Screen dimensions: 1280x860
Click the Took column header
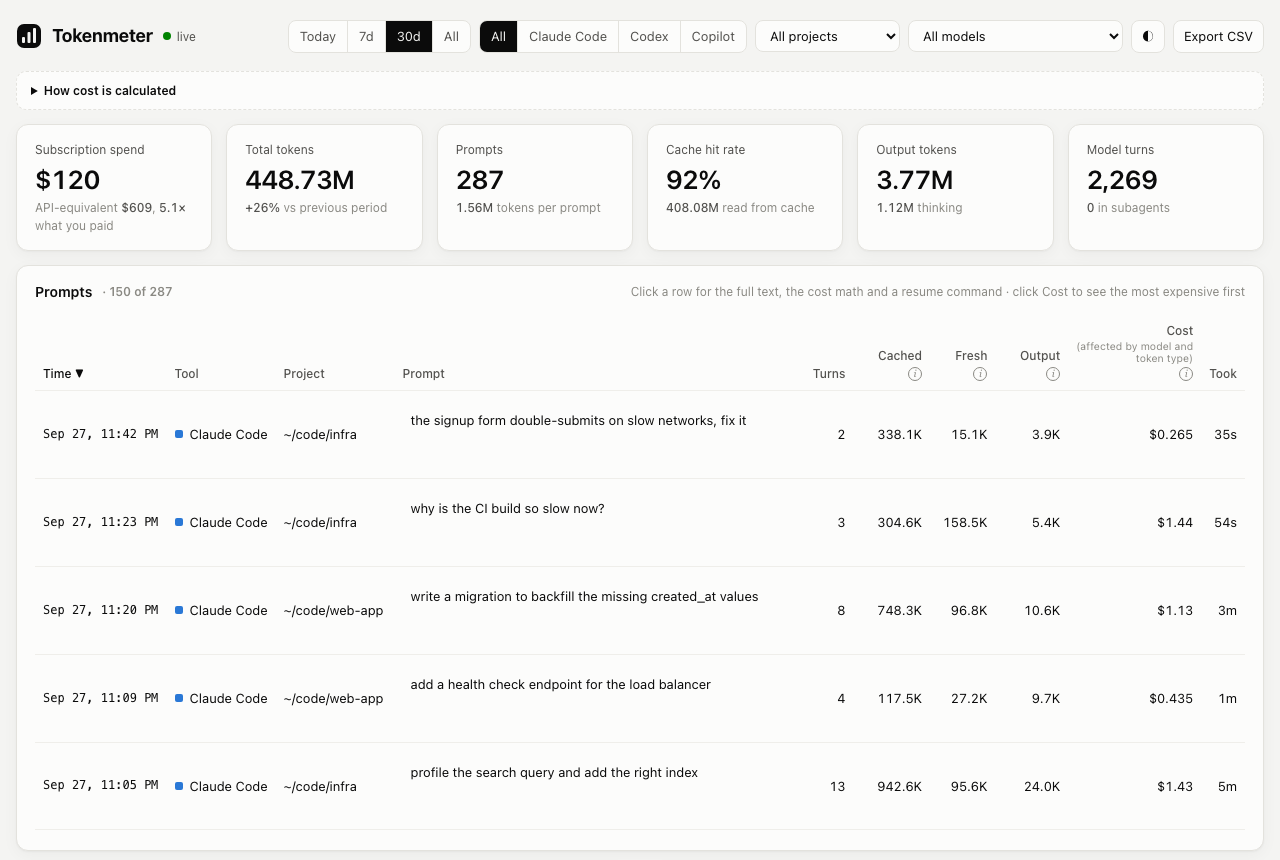[x=1223, y=373]
